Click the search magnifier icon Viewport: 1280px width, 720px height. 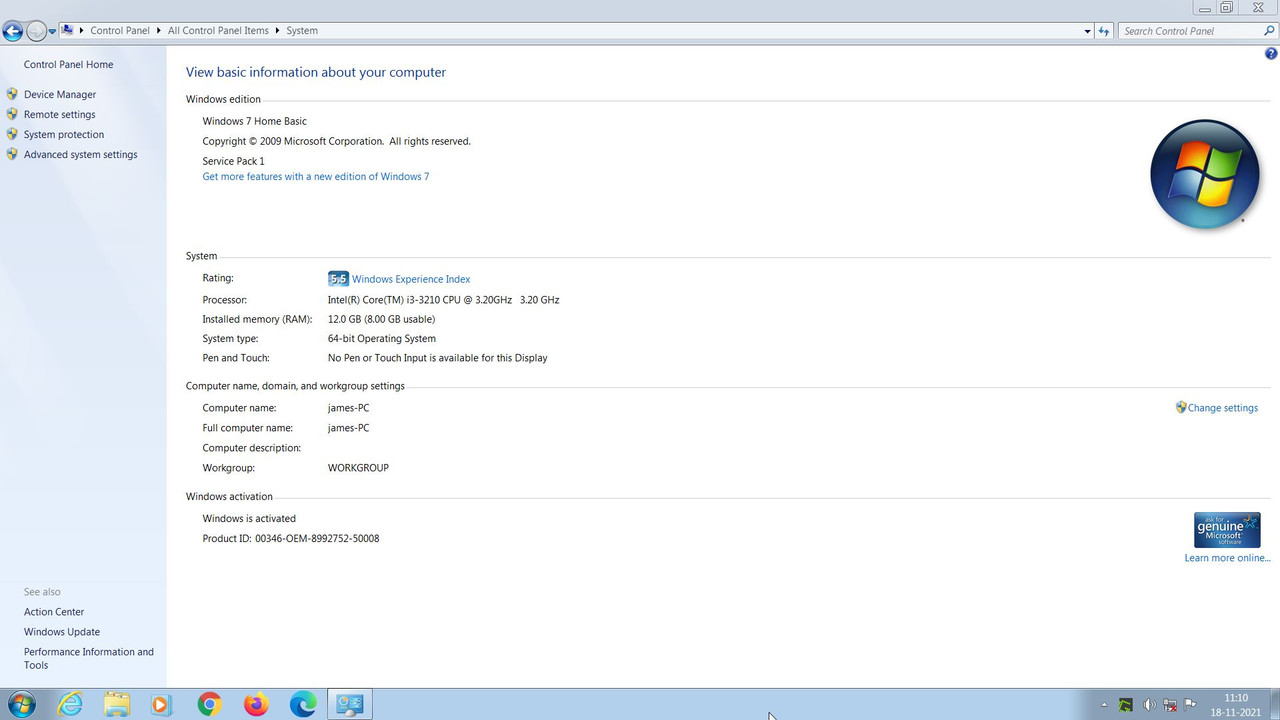(1270, 31)
